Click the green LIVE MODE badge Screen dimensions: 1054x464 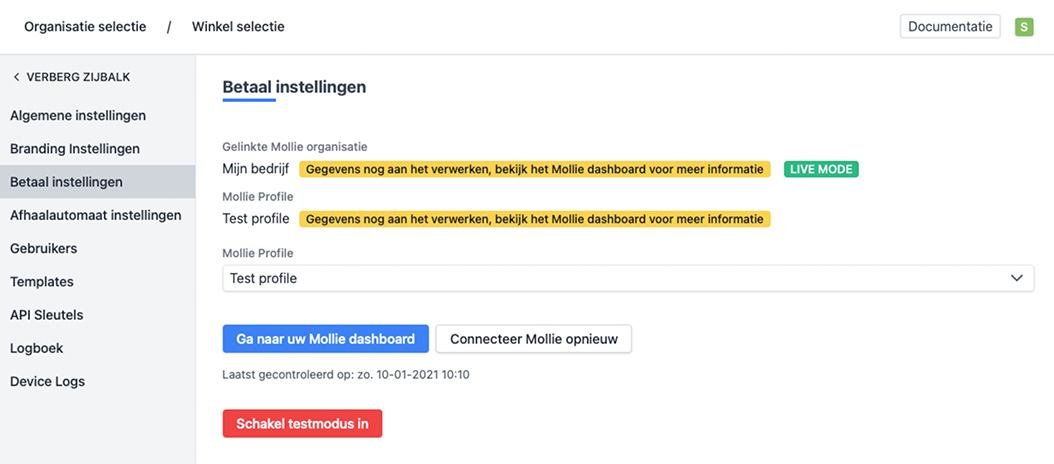point(821,169)
